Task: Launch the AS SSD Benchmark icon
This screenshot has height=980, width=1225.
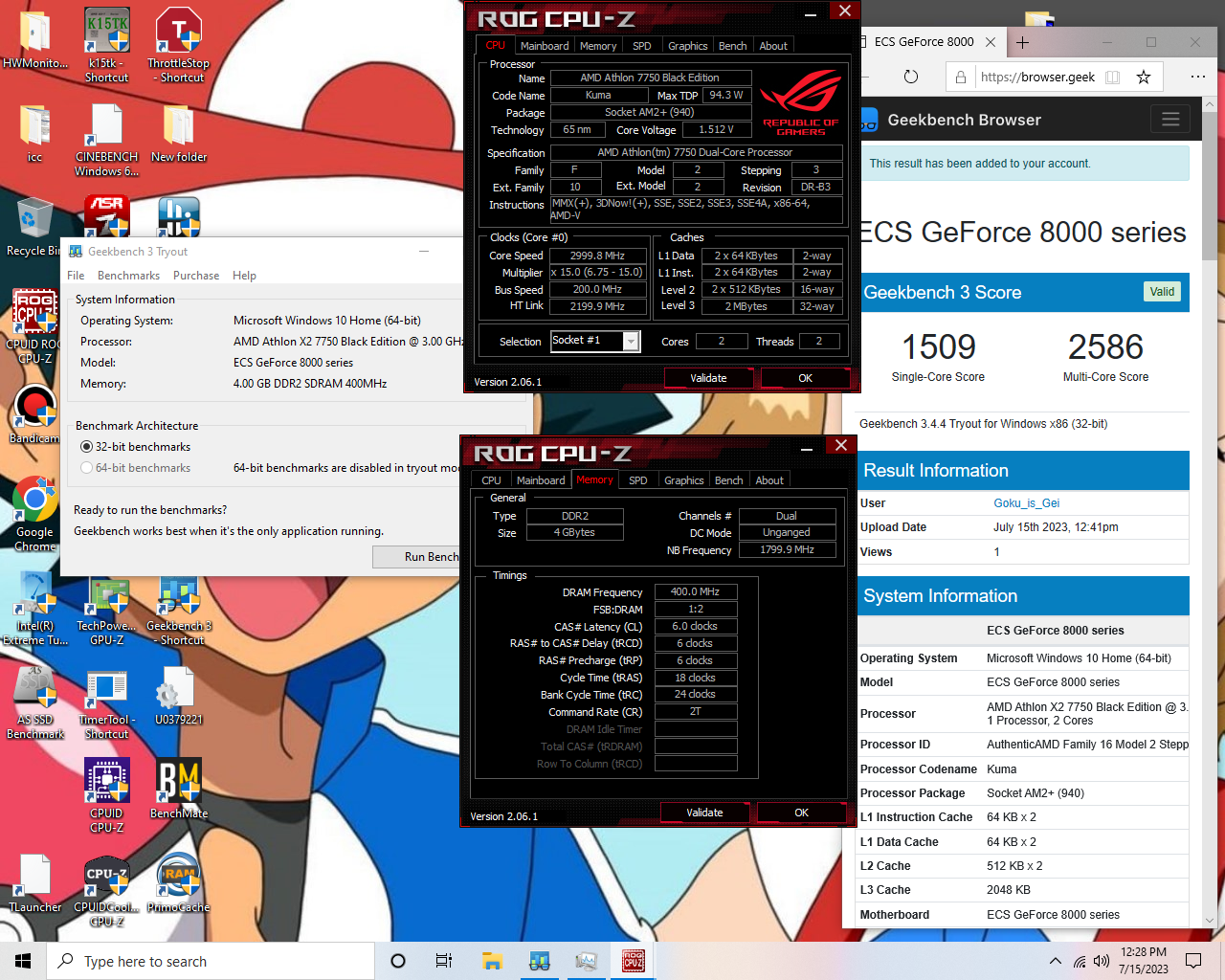Action: click(x=35, y=702)
